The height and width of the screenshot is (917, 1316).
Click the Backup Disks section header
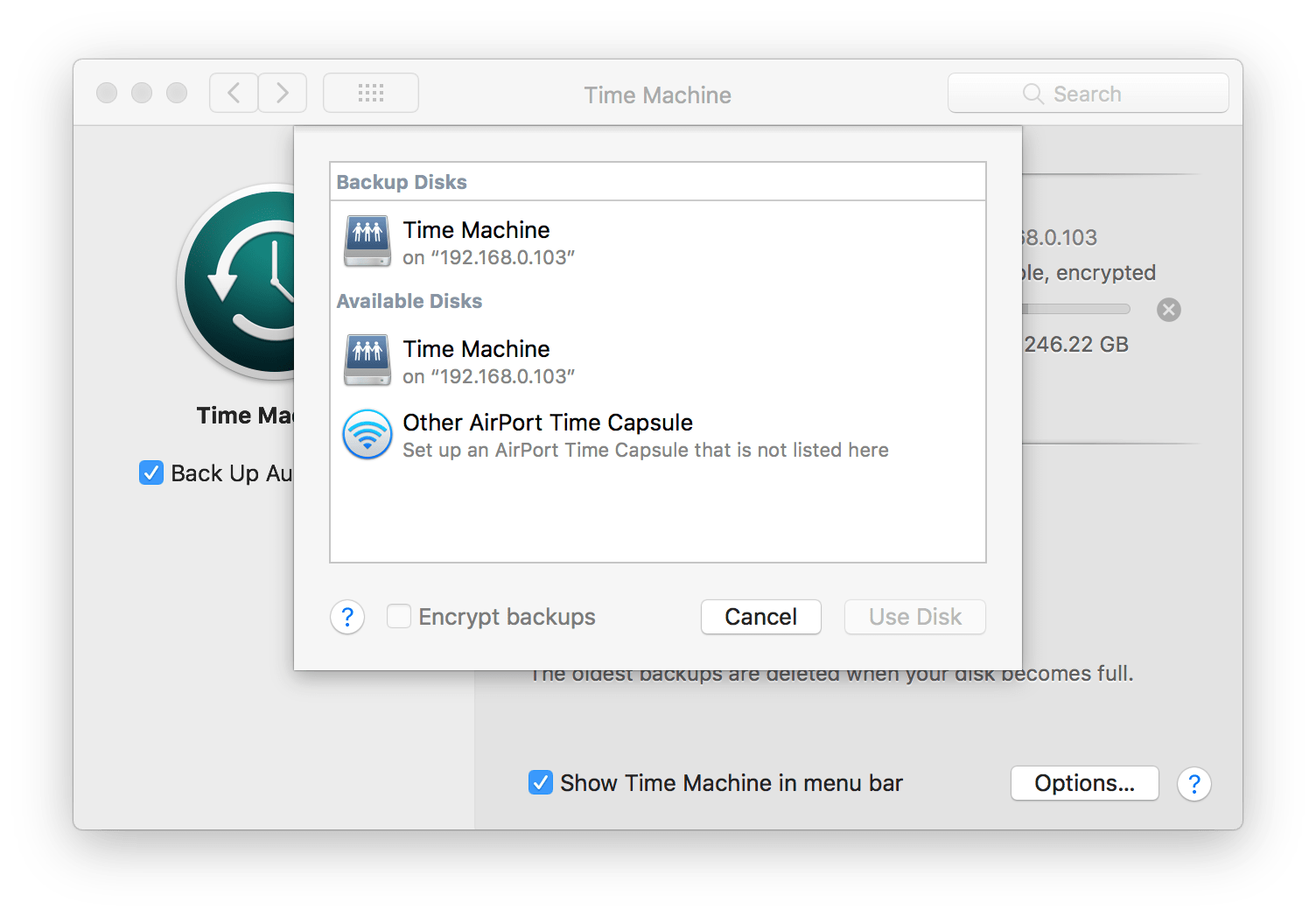pos(402,182)
